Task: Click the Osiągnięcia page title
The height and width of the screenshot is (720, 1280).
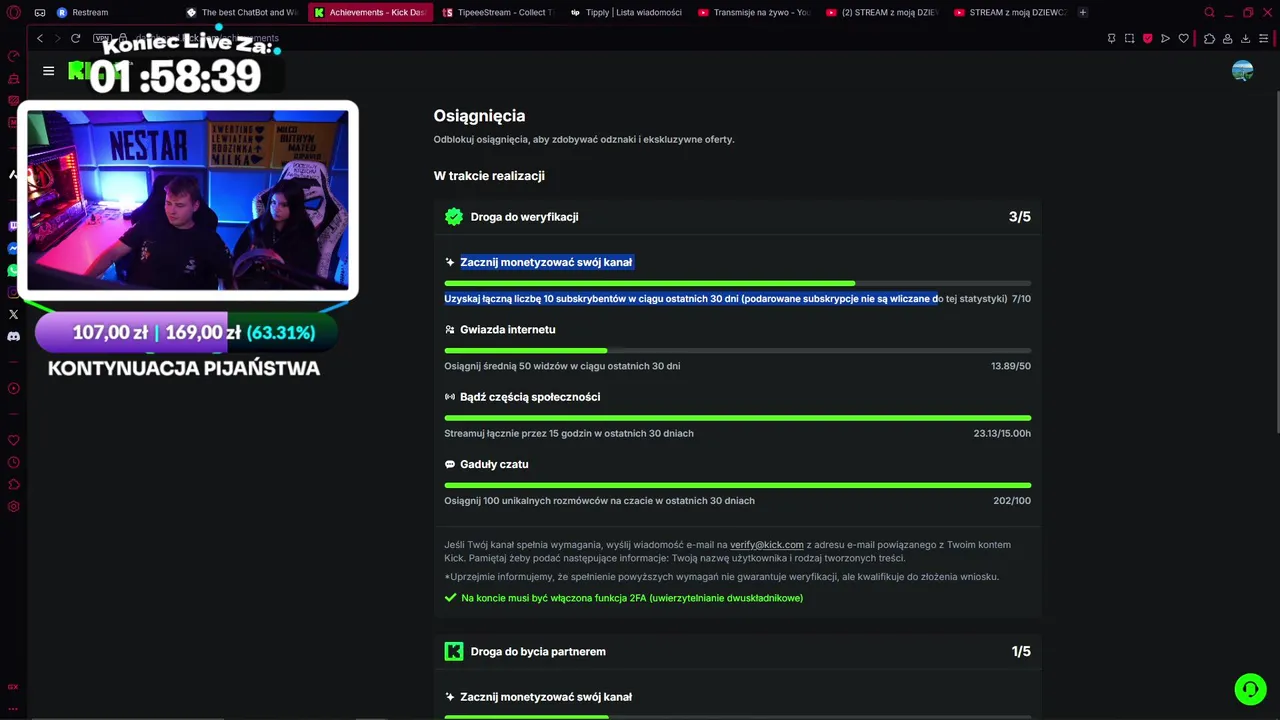Action: pos(479,116)
